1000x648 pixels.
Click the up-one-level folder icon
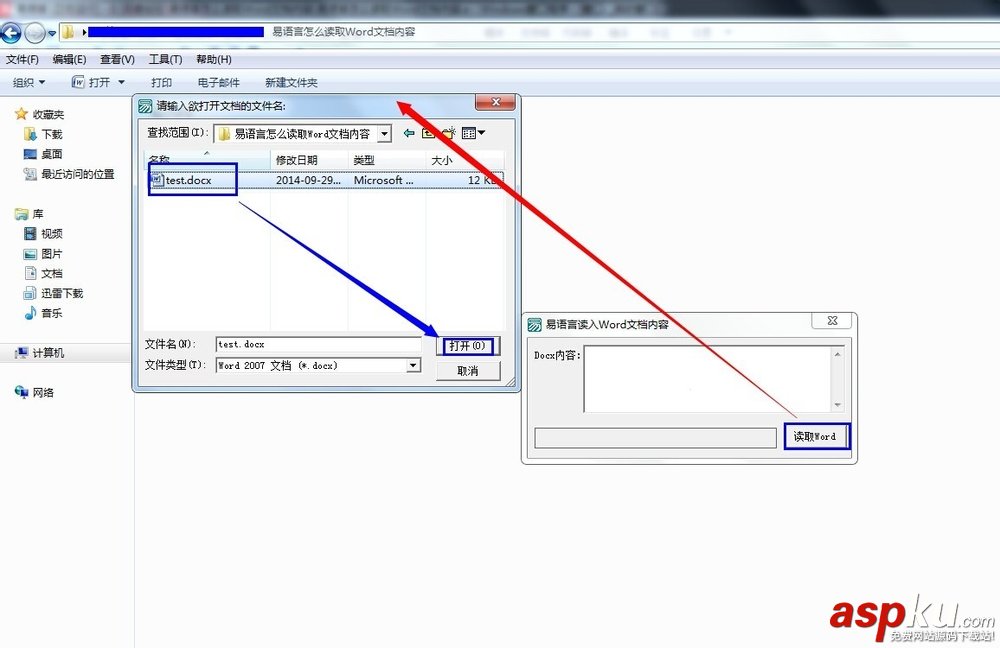coord(429,133)
